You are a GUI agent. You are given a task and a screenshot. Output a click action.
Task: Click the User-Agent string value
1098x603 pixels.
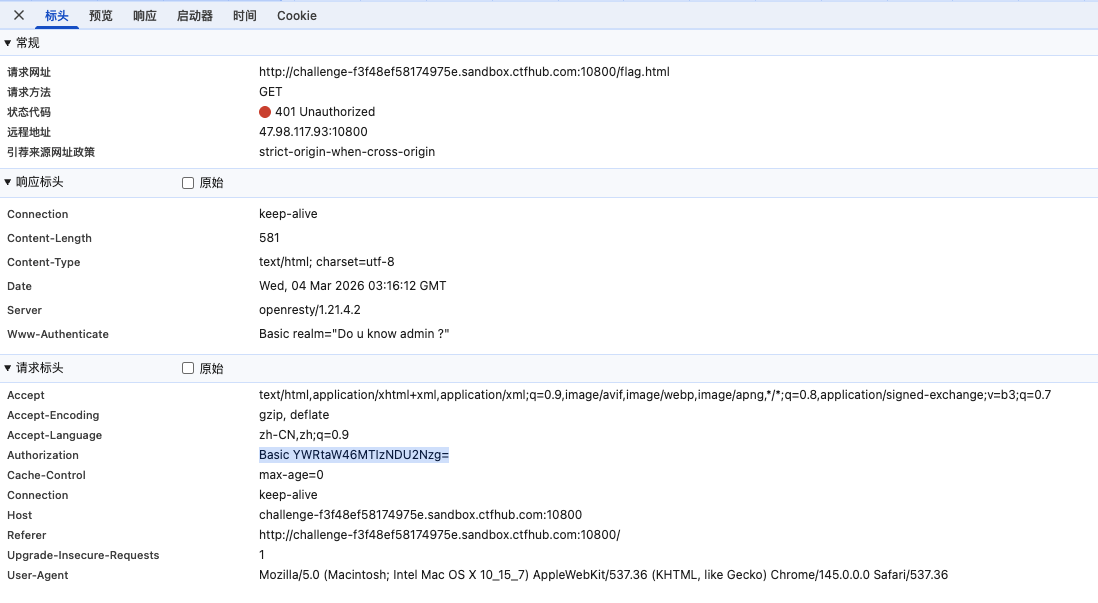click(x=603, y=575)
